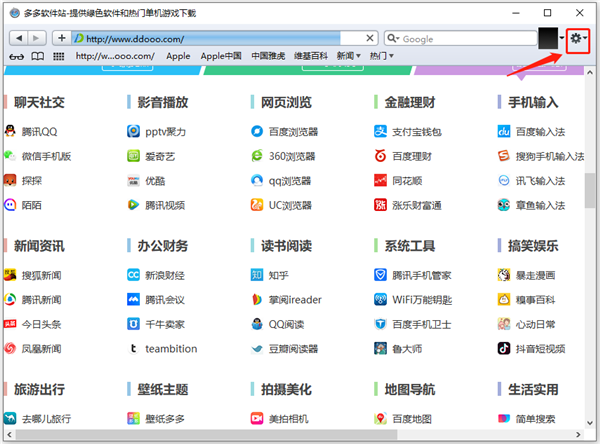Screen dimensions: 600x444
Task: Open the gear settings menu
Action: (x=578, y=39)
